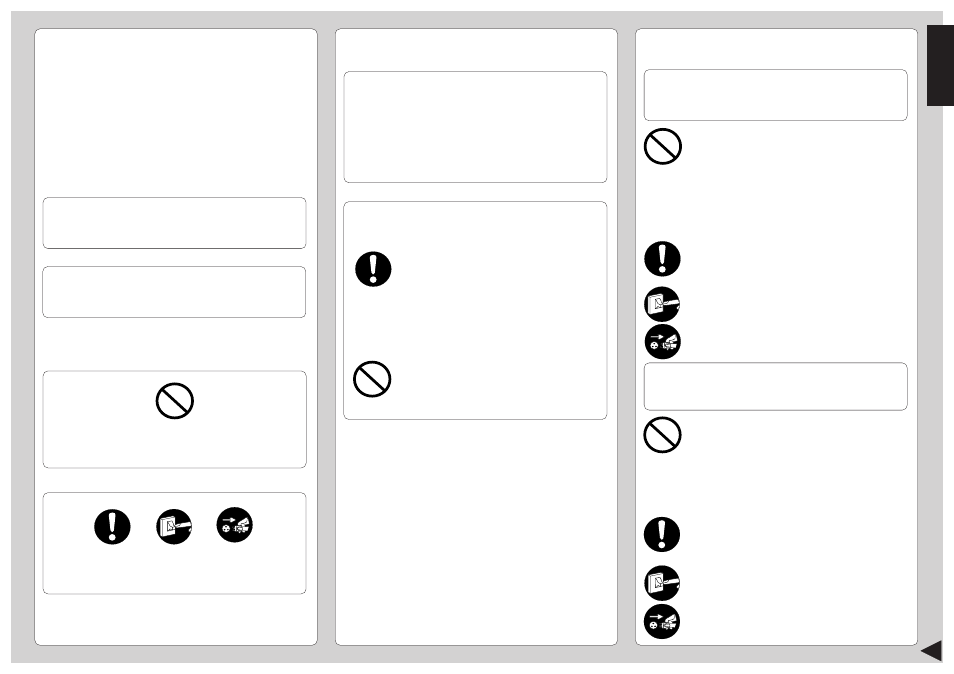Click the unplug power cord icon in the left panel's bottom box
This screenshot has width=954, height=674.
tap(235, 524)
